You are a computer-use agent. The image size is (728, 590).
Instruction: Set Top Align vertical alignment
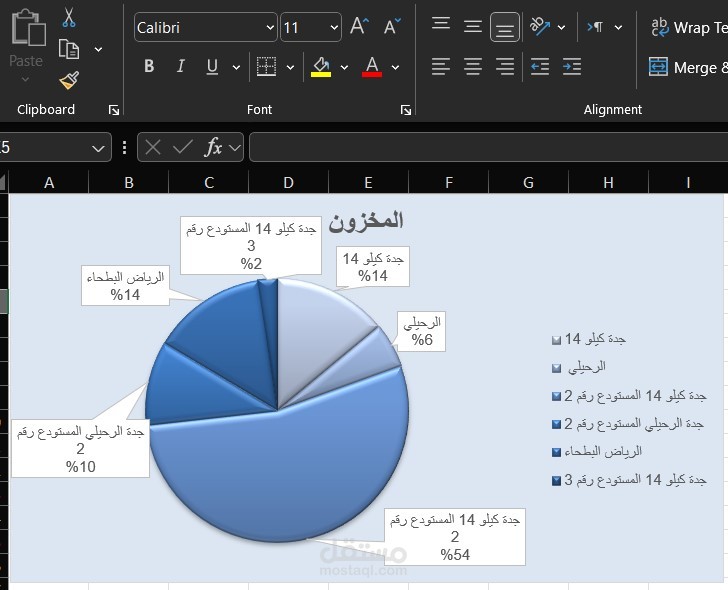tap(441, 24)
